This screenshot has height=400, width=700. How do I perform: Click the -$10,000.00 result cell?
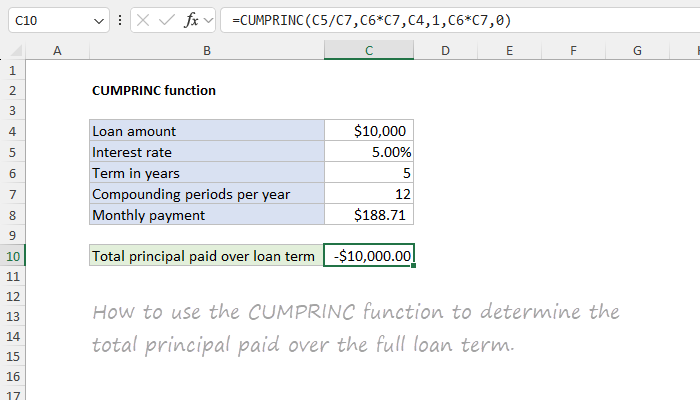369,255
